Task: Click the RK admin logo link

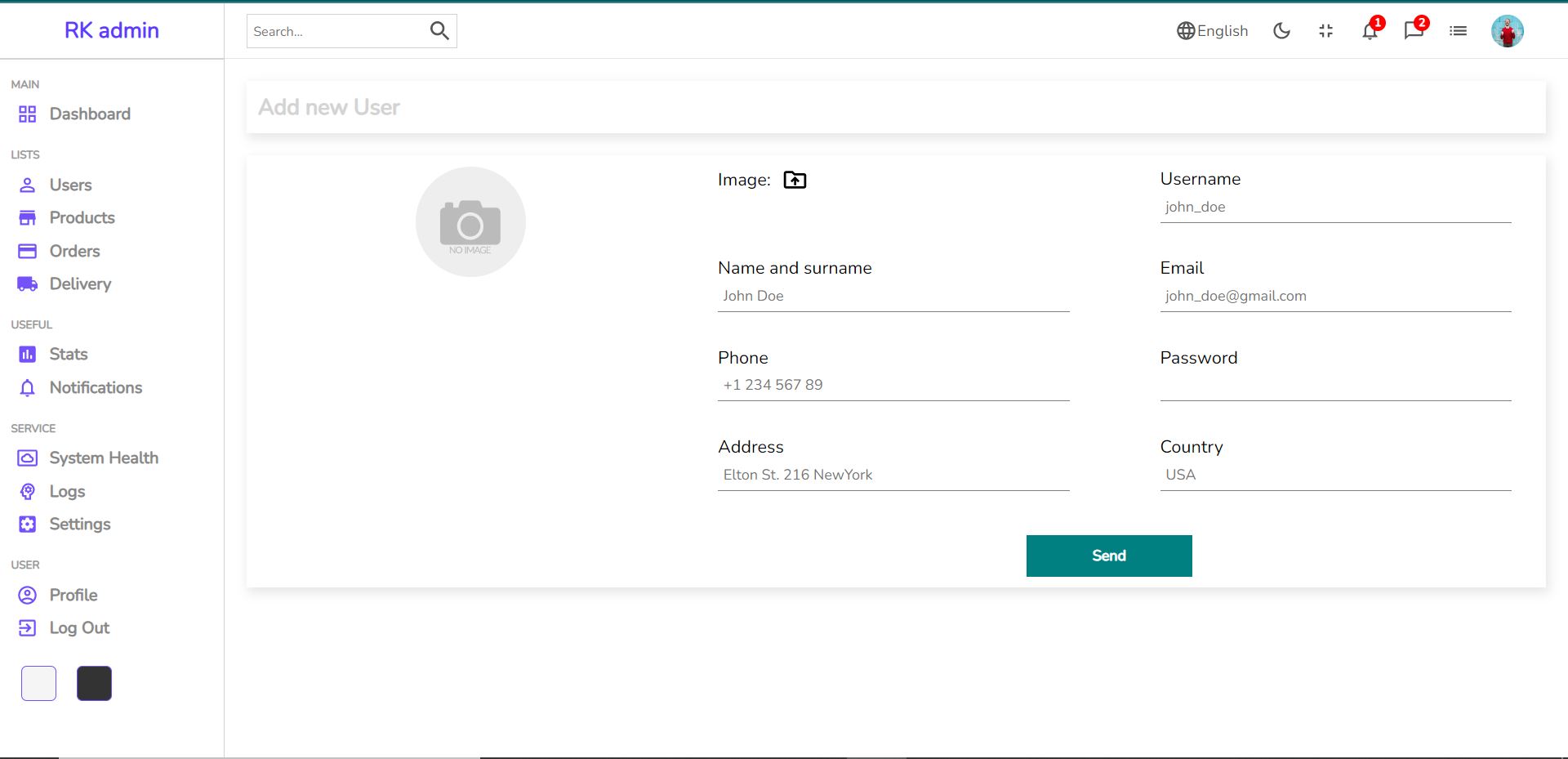Action: point(112,30)
